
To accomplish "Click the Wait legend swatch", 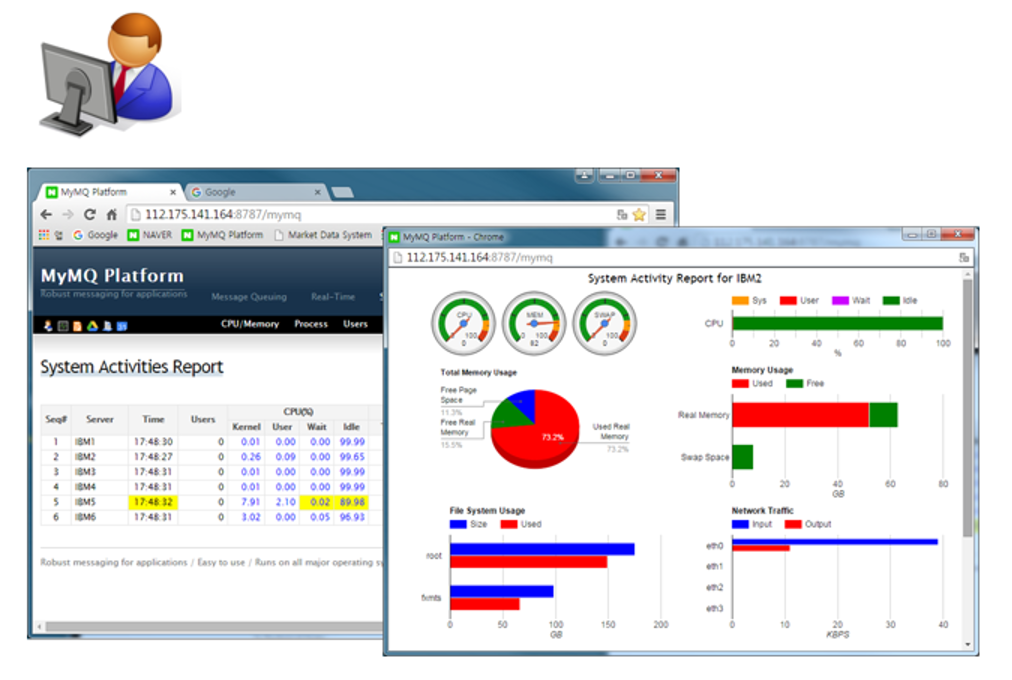I will click(x=840, y=301).
